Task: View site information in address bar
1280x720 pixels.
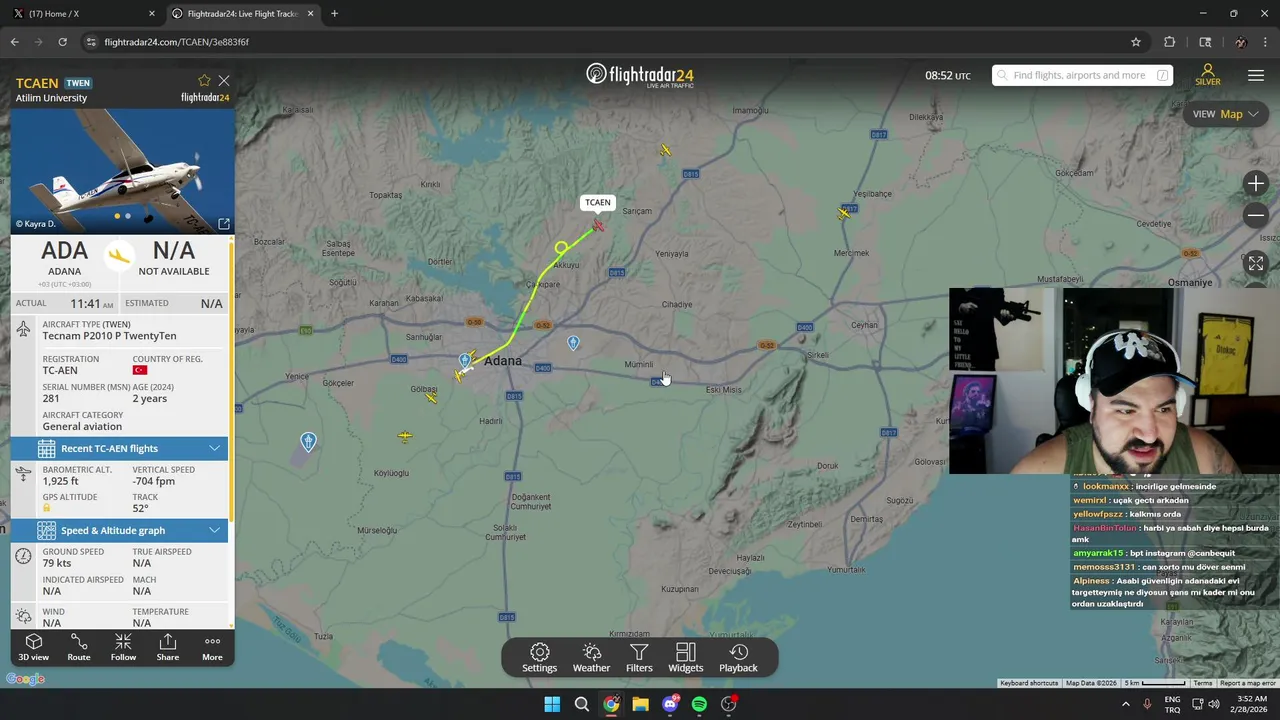Action: coord(91,42)
